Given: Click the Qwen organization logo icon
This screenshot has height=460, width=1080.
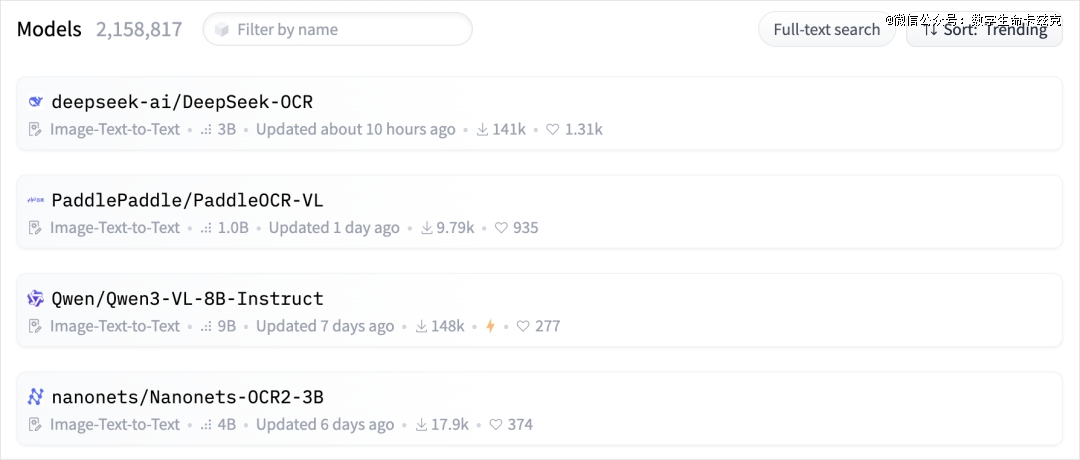Looking at the screenshot, I should pyautogui.click(x=36, y=298).
